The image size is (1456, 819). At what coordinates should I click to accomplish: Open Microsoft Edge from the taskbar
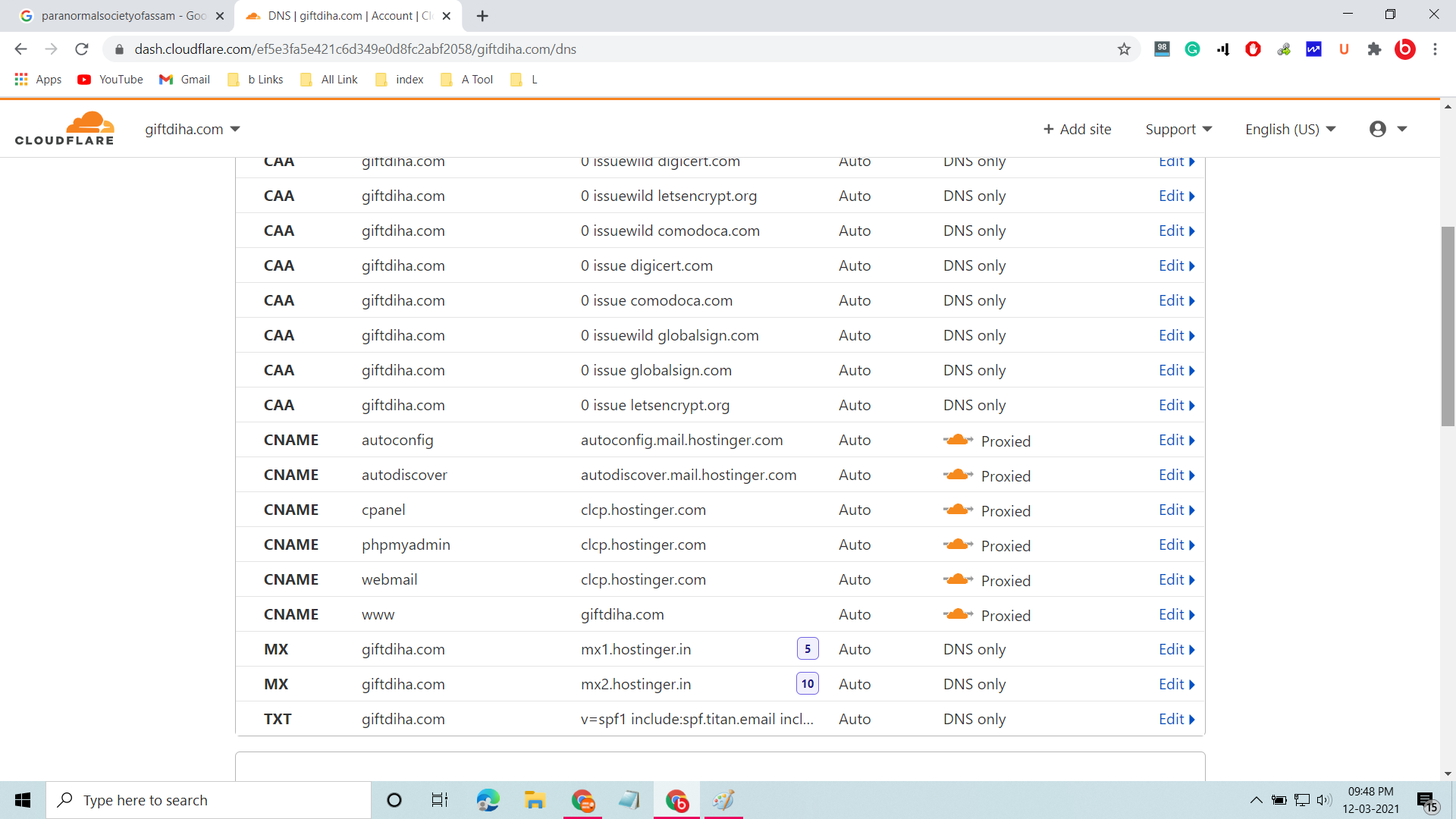488,800
